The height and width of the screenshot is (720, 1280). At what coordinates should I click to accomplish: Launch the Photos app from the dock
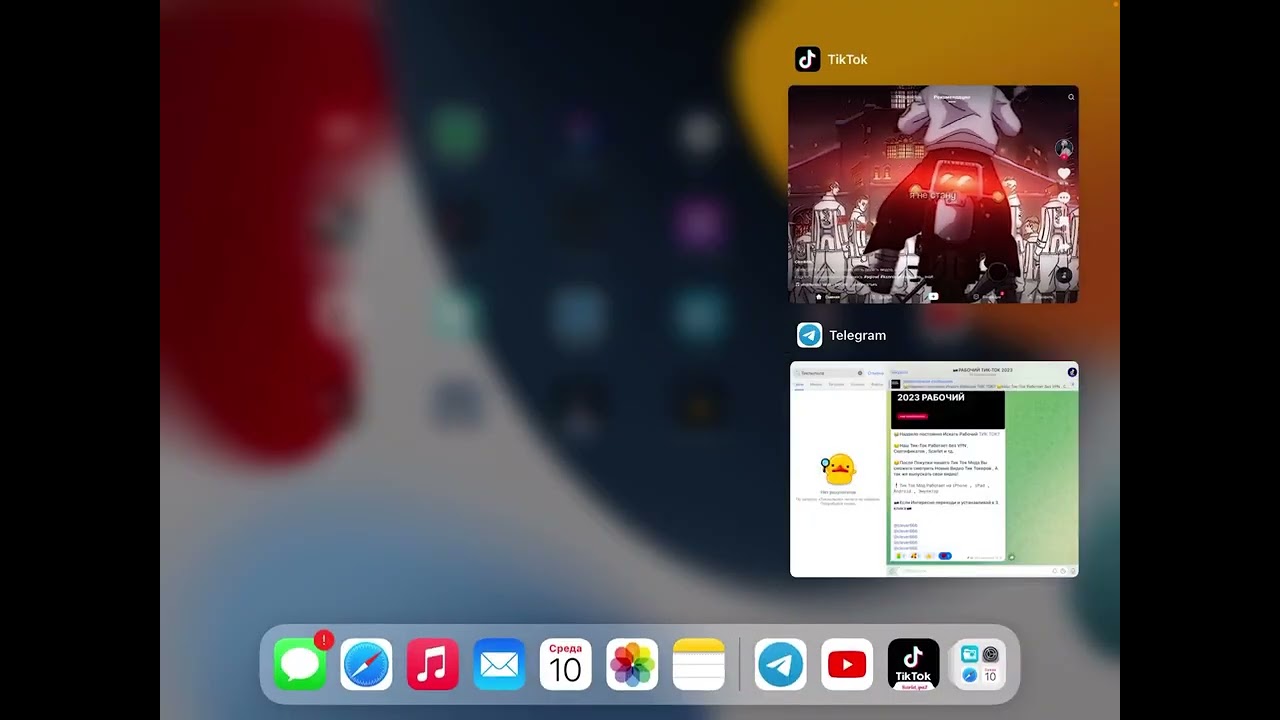[632, 665]
